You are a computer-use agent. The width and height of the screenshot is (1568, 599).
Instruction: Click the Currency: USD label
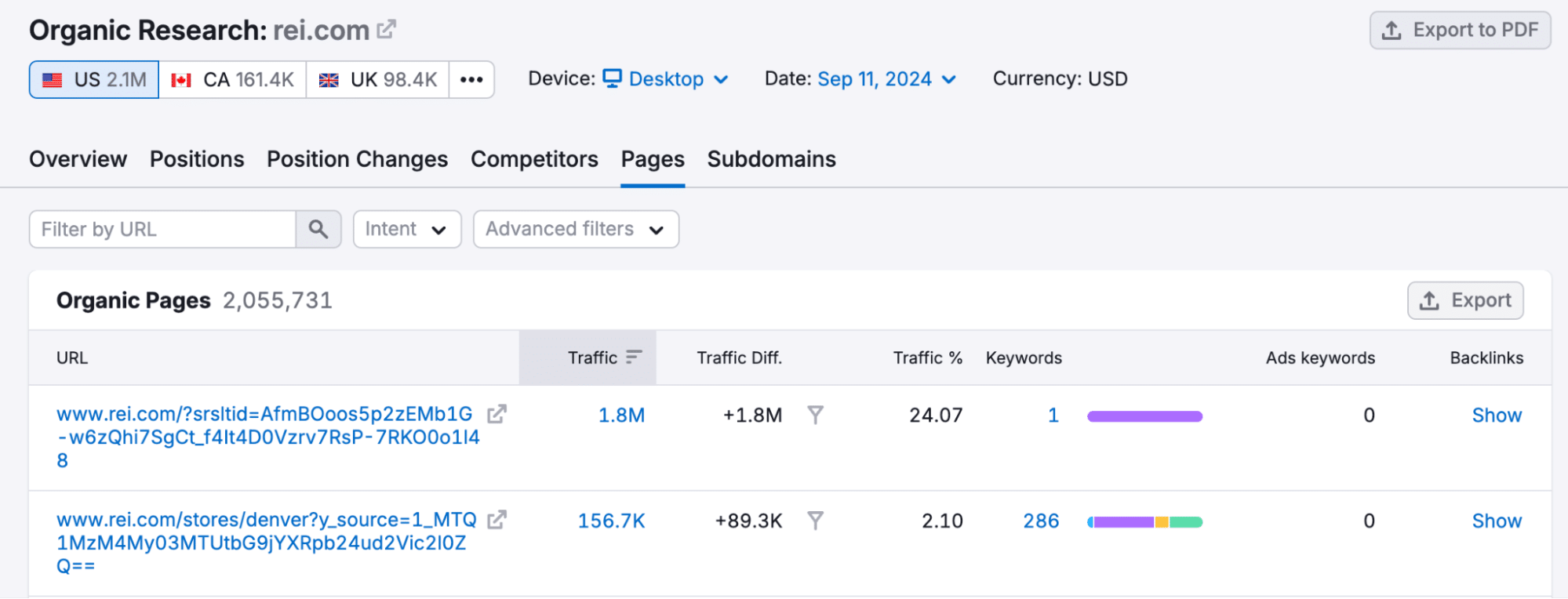pyautogui.click(x=1060, y=79)
